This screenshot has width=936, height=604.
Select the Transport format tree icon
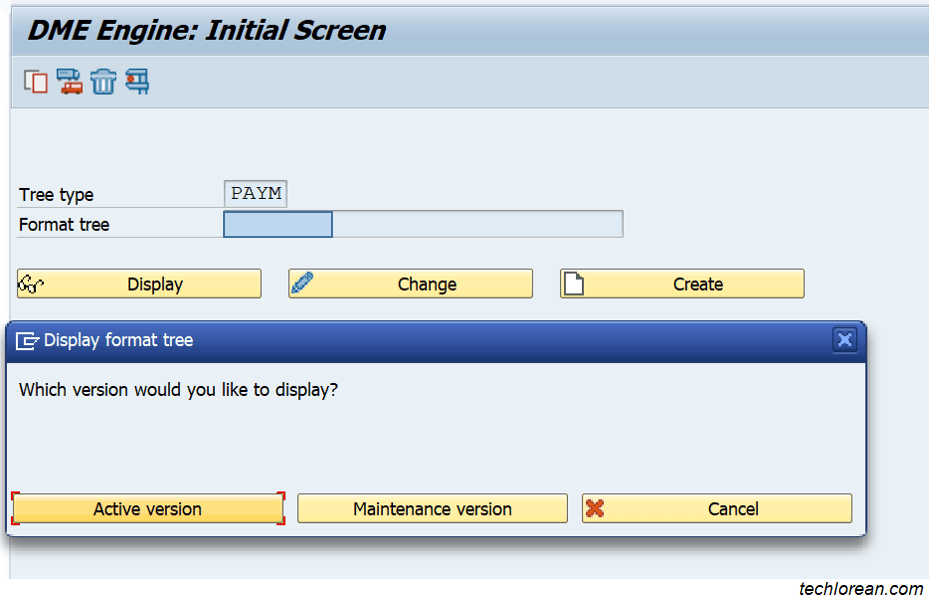[x=69, y=81]
